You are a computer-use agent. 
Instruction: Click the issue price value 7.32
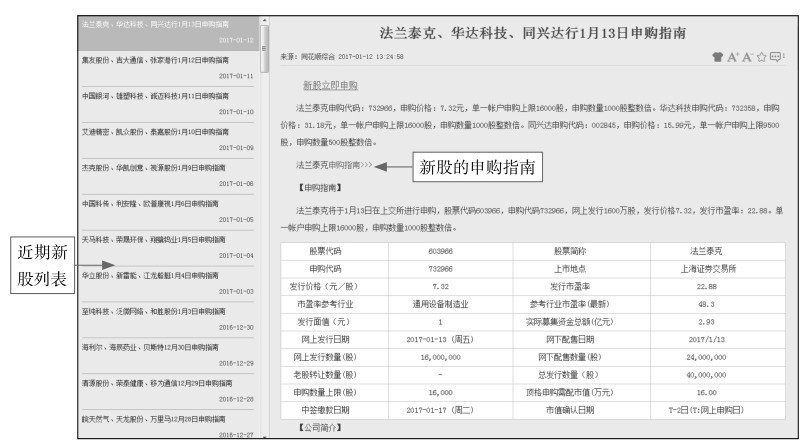click(x=440, y=287)
